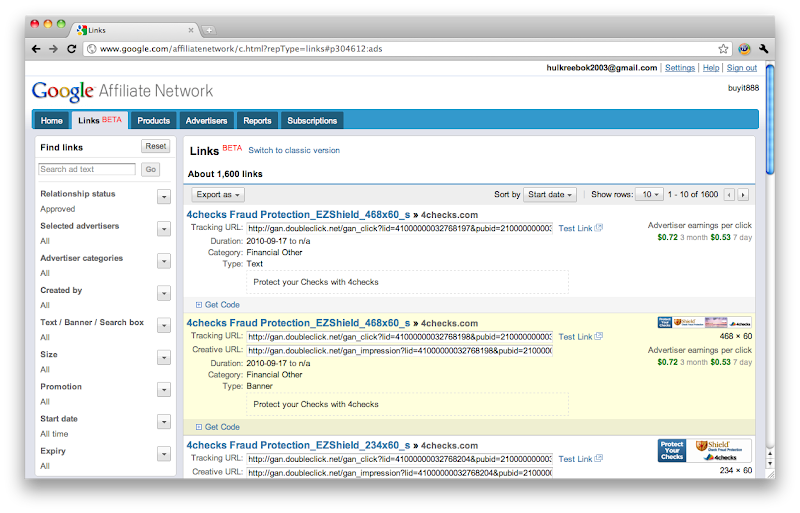Screen dimensions: 800x513
Task: Go to next page of results arrow
Action: pos(743,195)
